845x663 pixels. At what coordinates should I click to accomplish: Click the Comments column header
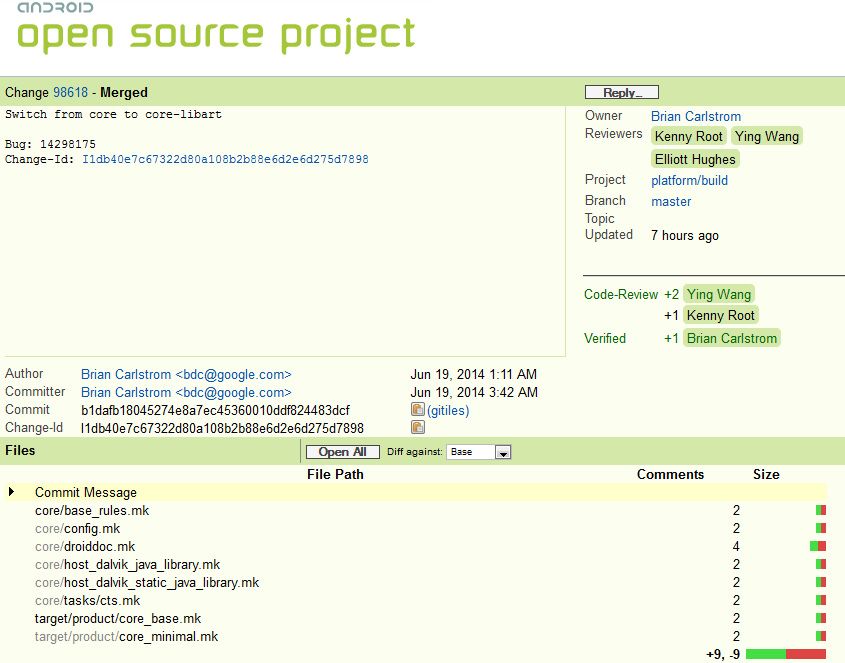[670, 474]
